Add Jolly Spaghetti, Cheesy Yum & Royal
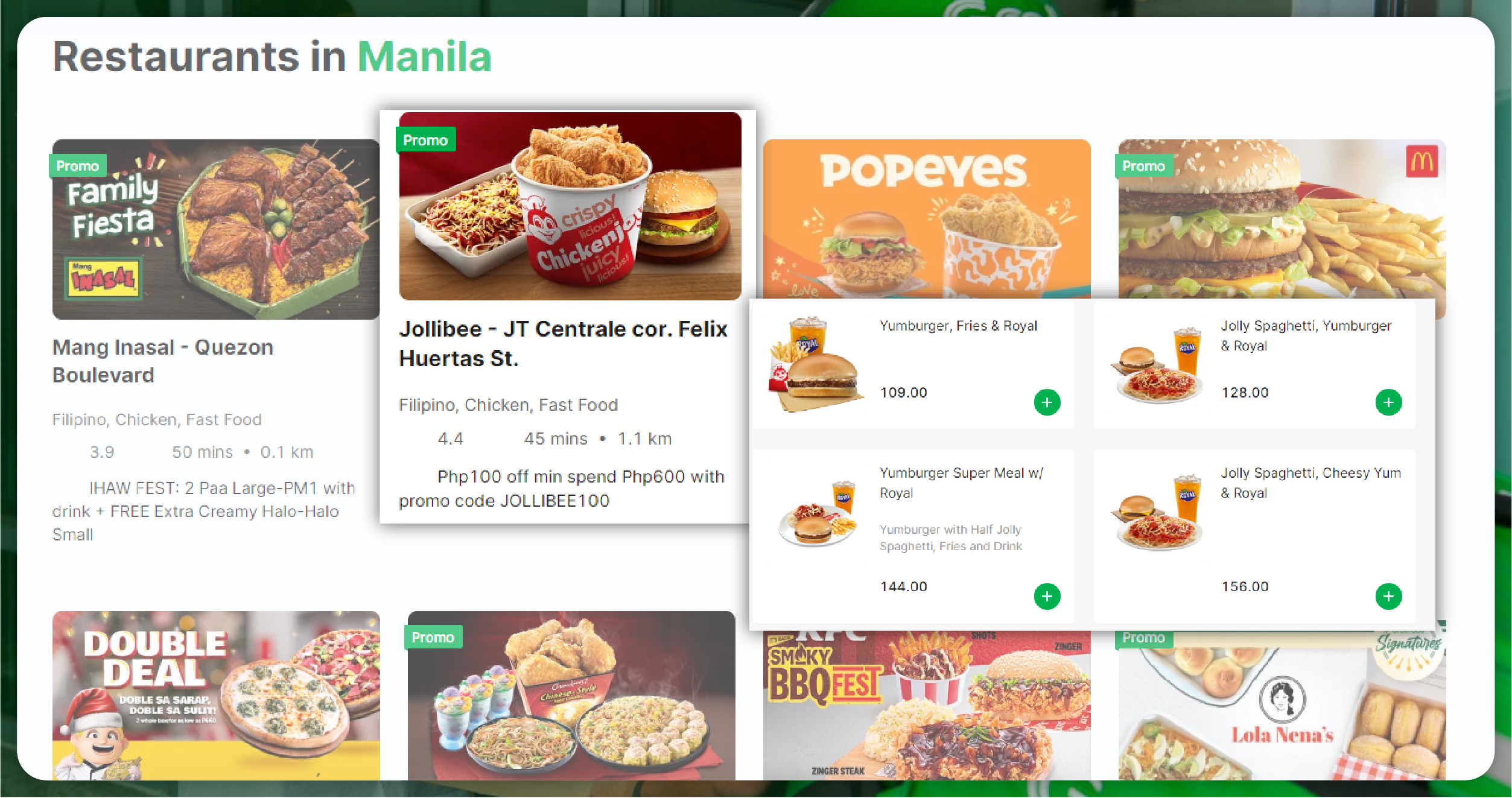Screen dimensions: 1512x798 (1388, 597)
